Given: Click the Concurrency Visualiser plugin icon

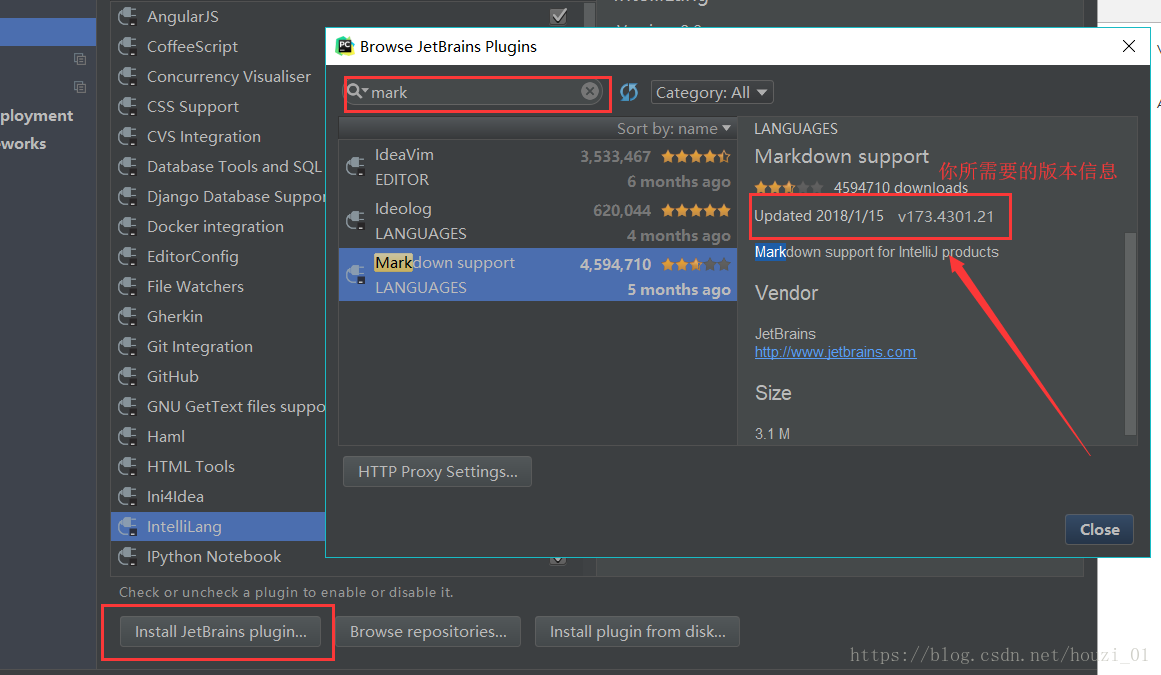Looking at the screenshot, I should pyautogui.click(x=127, y=76).
